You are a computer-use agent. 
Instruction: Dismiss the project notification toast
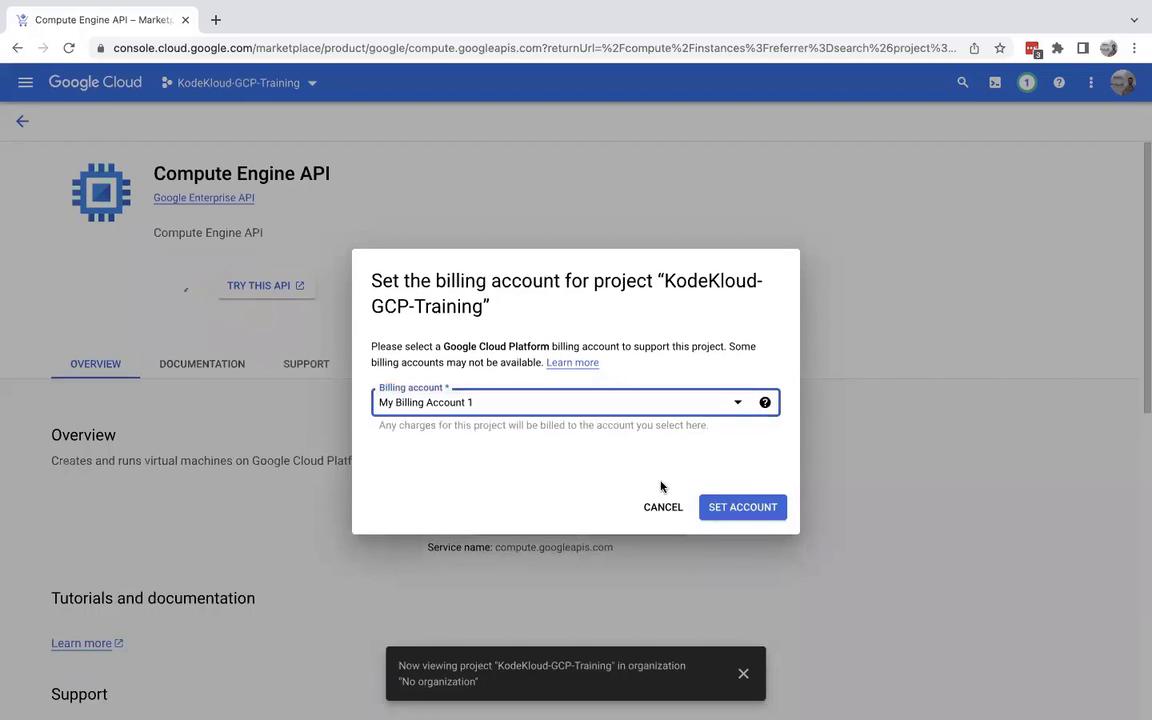(x=743, y=674)
